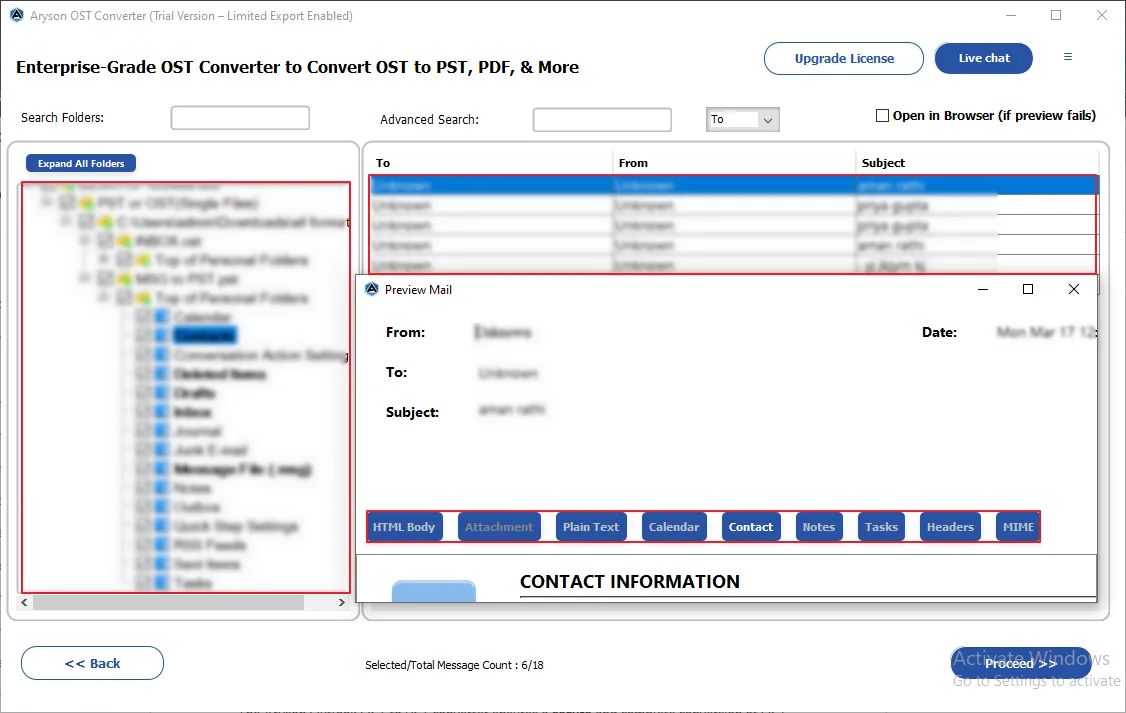The height and width of the screenshot is (713, 1126).
Task: Click the Aryson logo in Preview Mail window
Action: coord(371,289)
